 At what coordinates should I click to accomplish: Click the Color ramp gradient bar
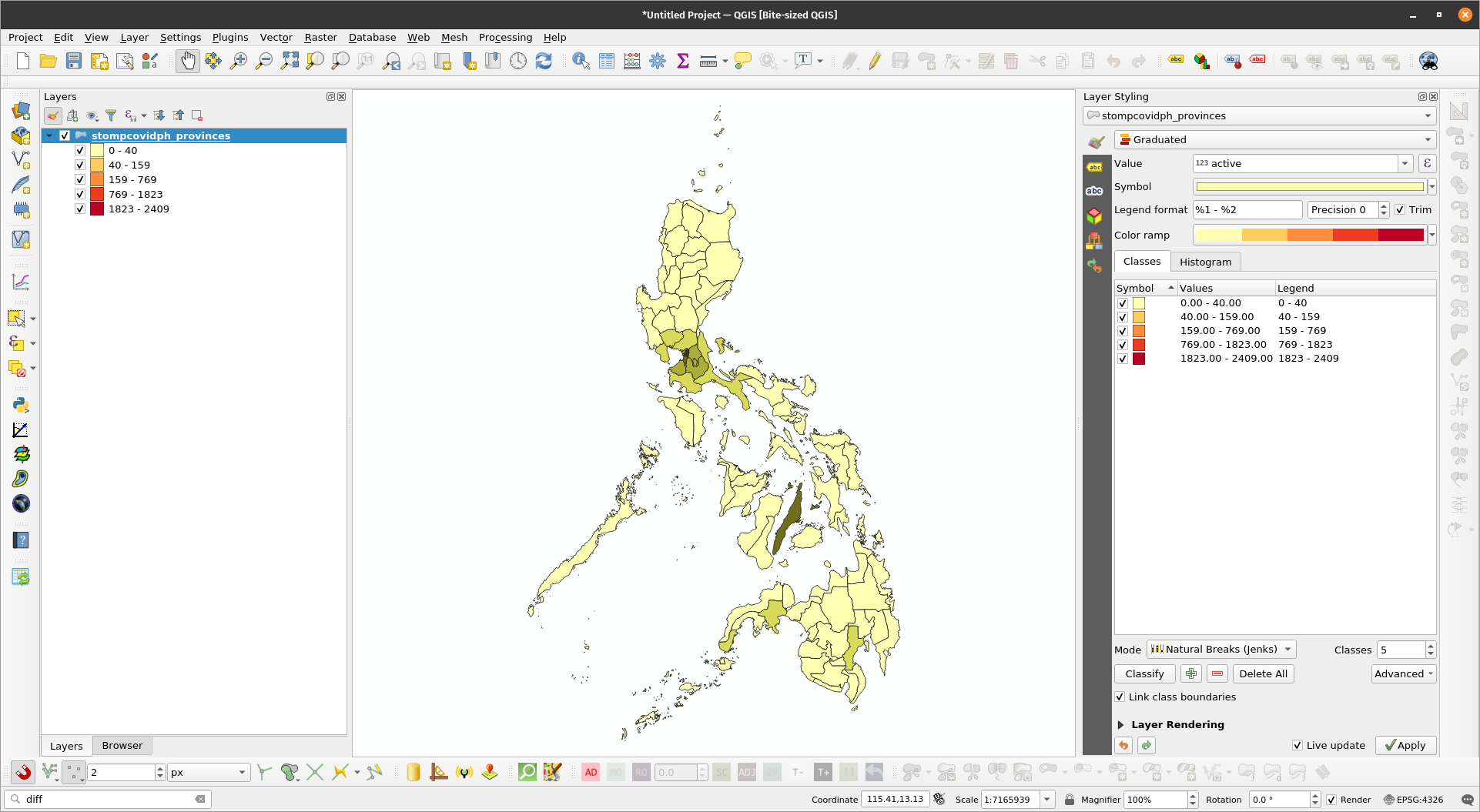click(1309, 235)
